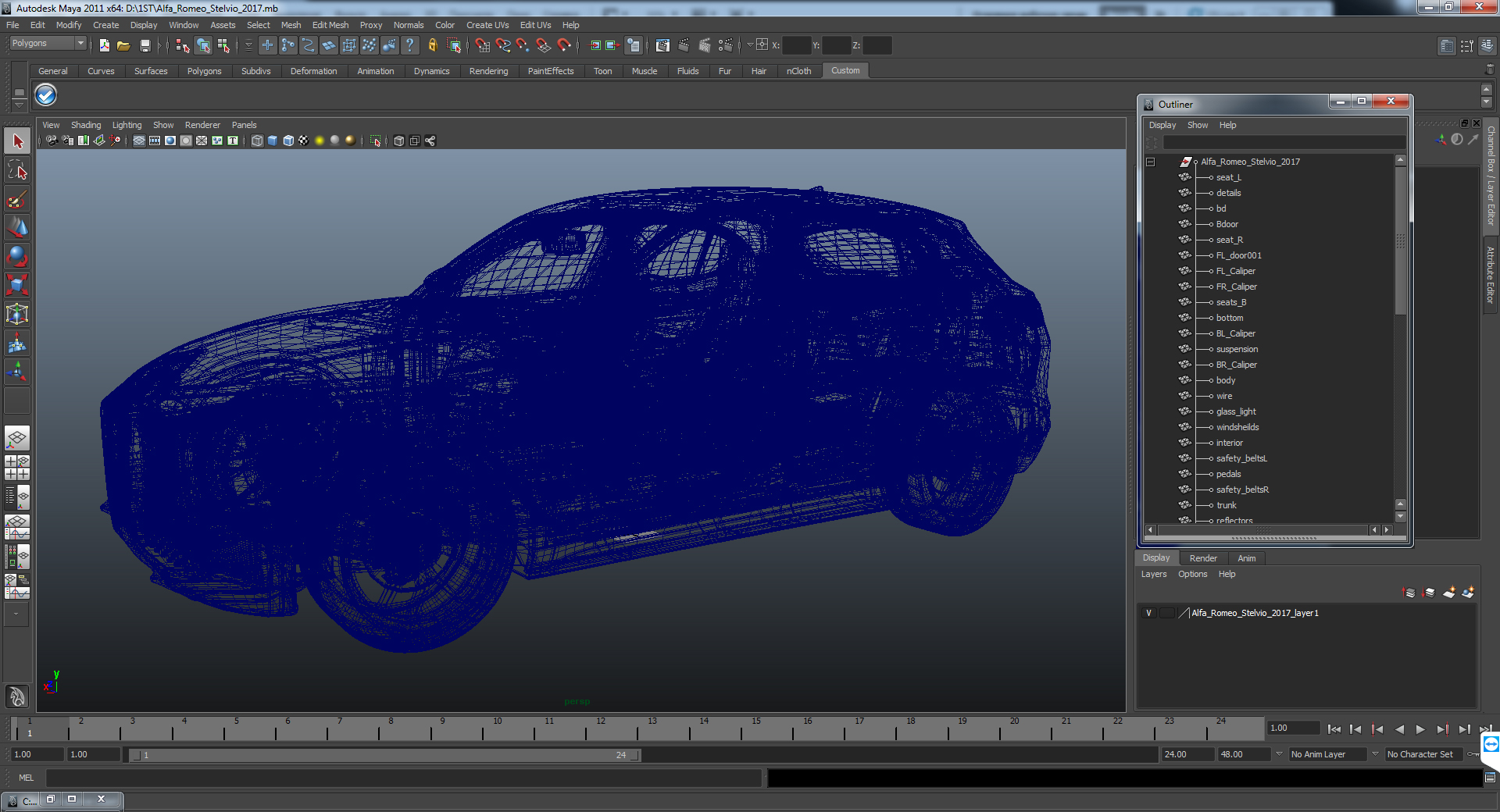Viewport: 1500px width, 812px height.
Task: Switch to the Polygons shelf tab
Action: tap(204, 71)
